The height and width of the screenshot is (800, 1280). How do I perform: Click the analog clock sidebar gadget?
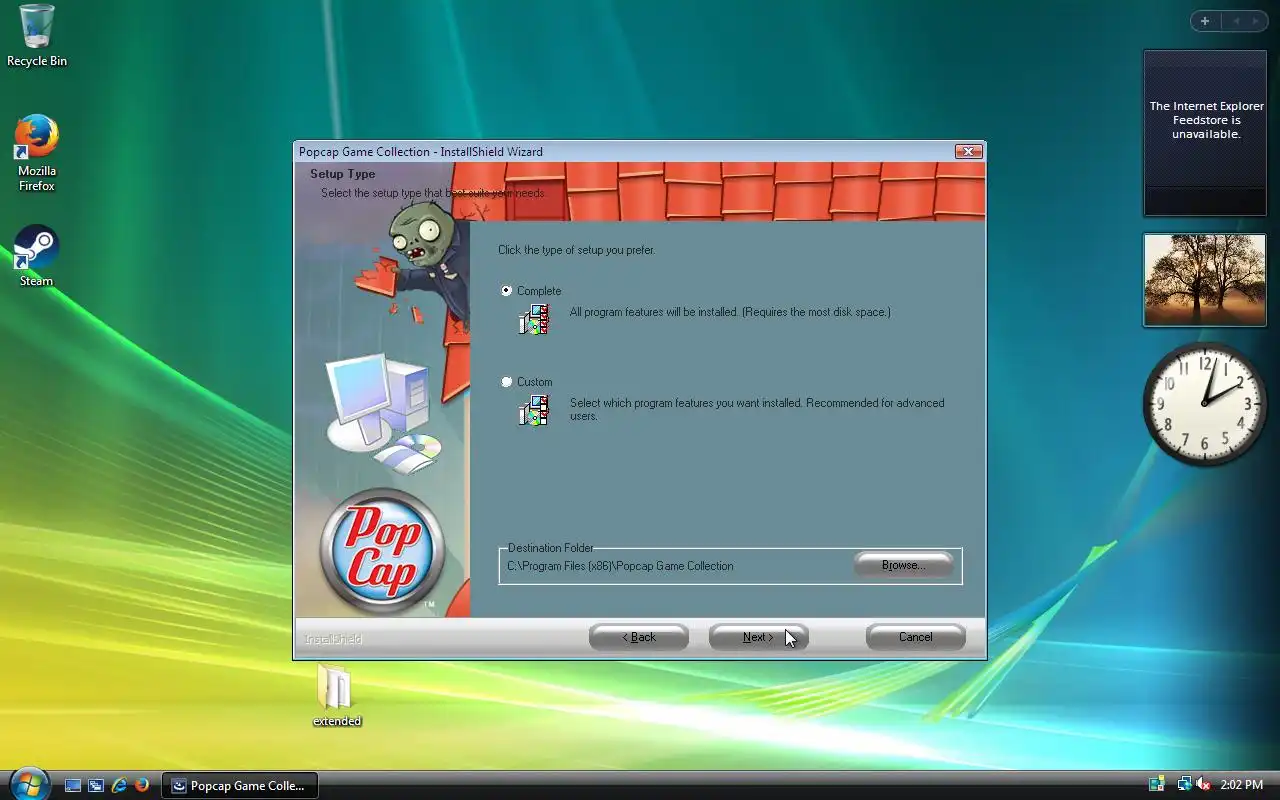(x=1204, y=403)
